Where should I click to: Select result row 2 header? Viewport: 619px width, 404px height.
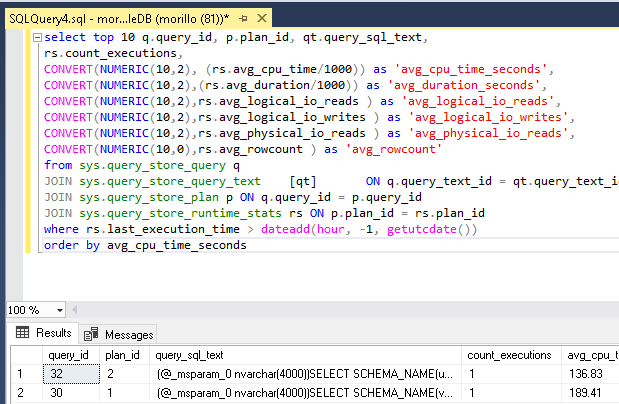click(26, 393)
